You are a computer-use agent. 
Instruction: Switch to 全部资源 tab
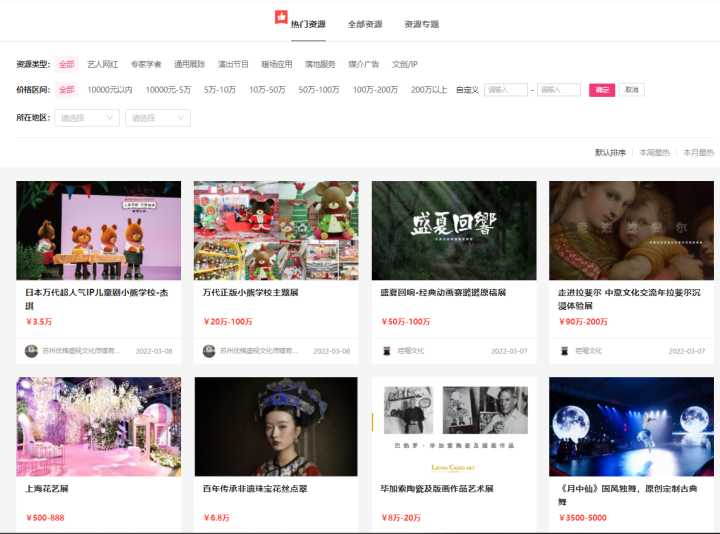coord(365,24)
